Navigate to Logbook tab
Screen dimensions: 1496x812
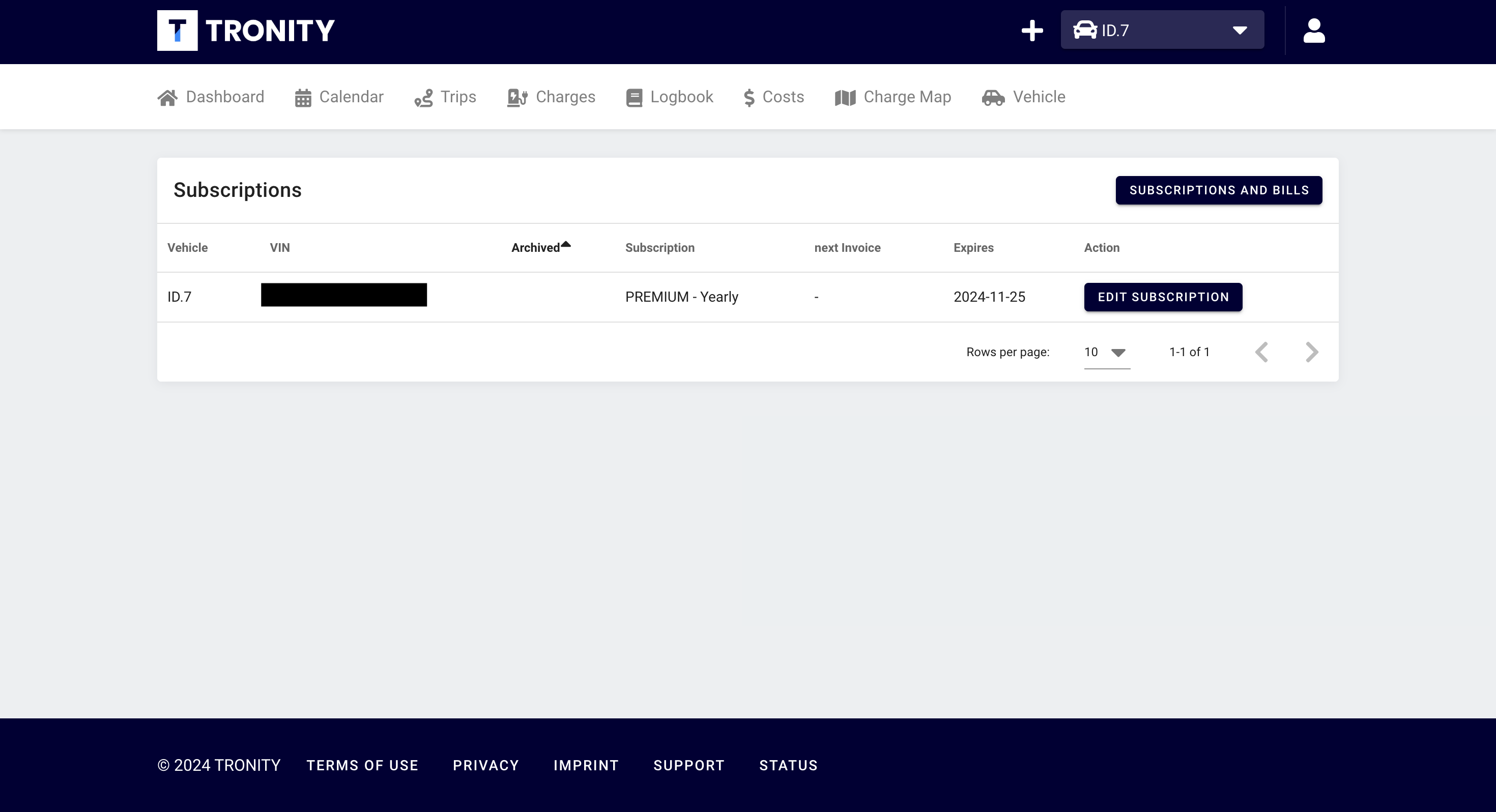(x=670, y=97)
